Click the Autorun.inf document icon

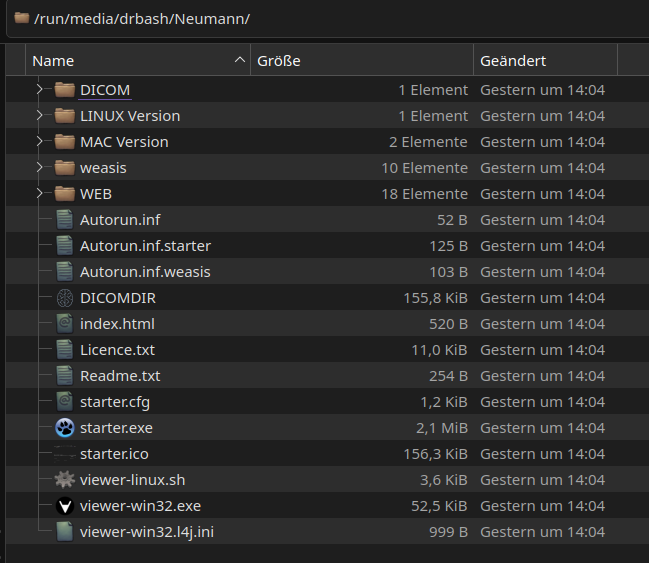65,220
